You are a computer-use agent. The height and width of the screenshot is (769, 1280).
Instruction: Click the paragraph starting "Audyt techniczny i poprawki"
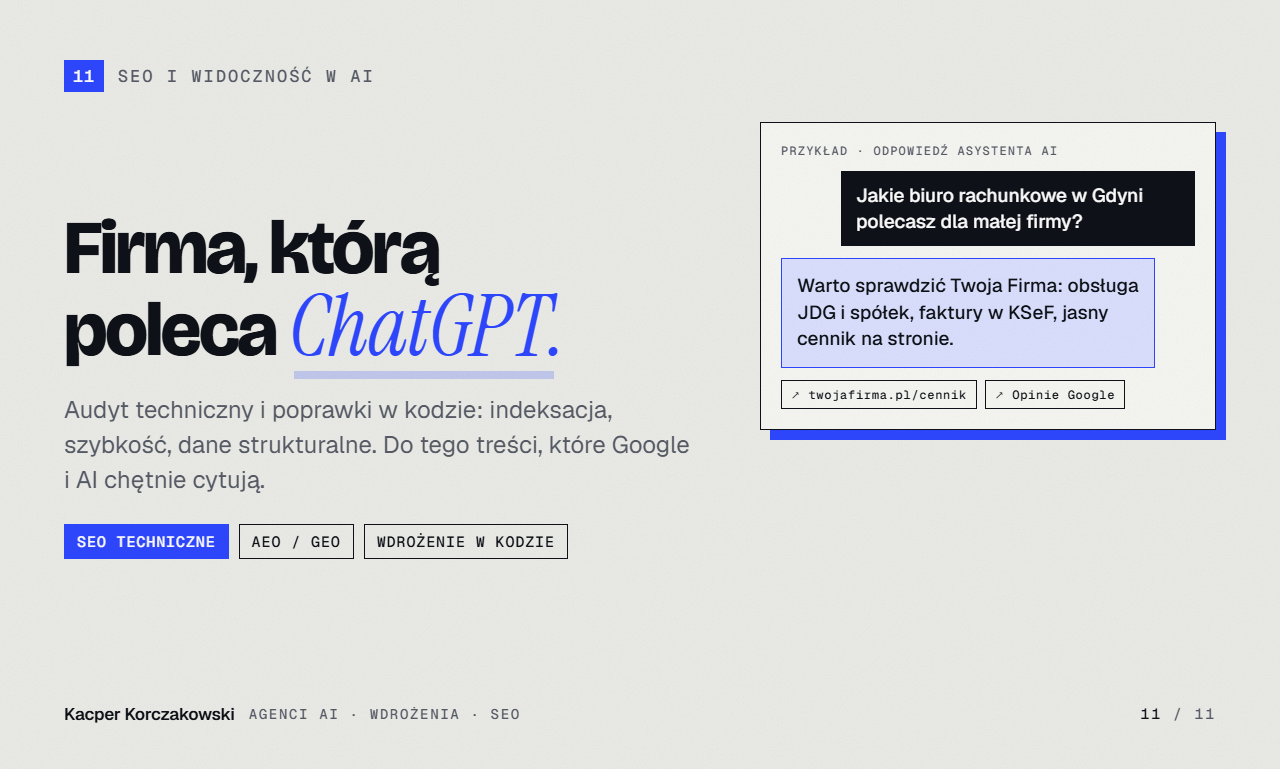tap(377, 445)
